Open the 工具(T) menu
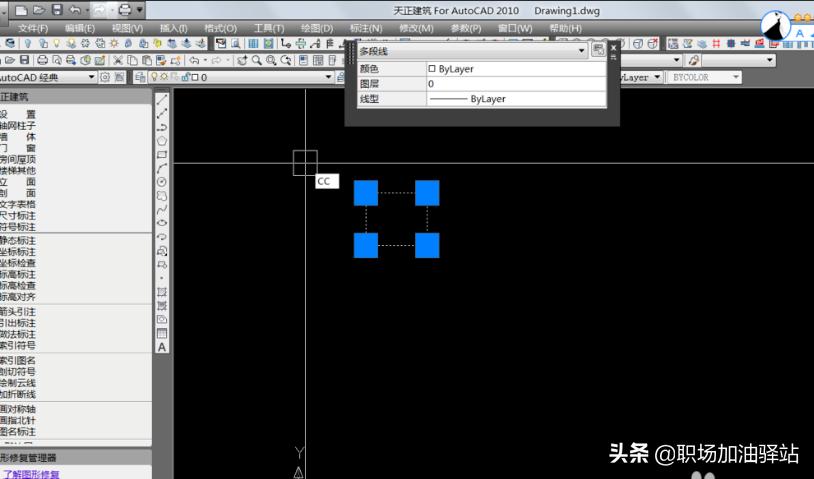 coord(268,29)
